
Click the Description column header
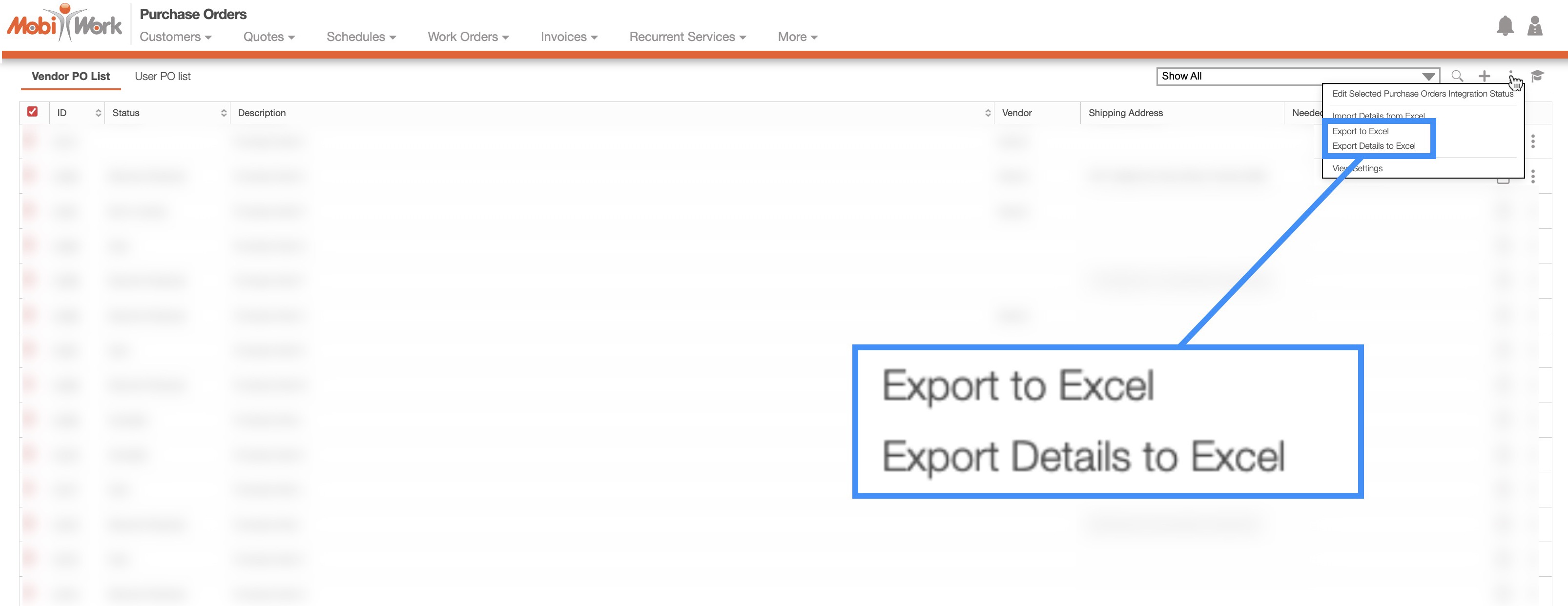pos(262,113)
